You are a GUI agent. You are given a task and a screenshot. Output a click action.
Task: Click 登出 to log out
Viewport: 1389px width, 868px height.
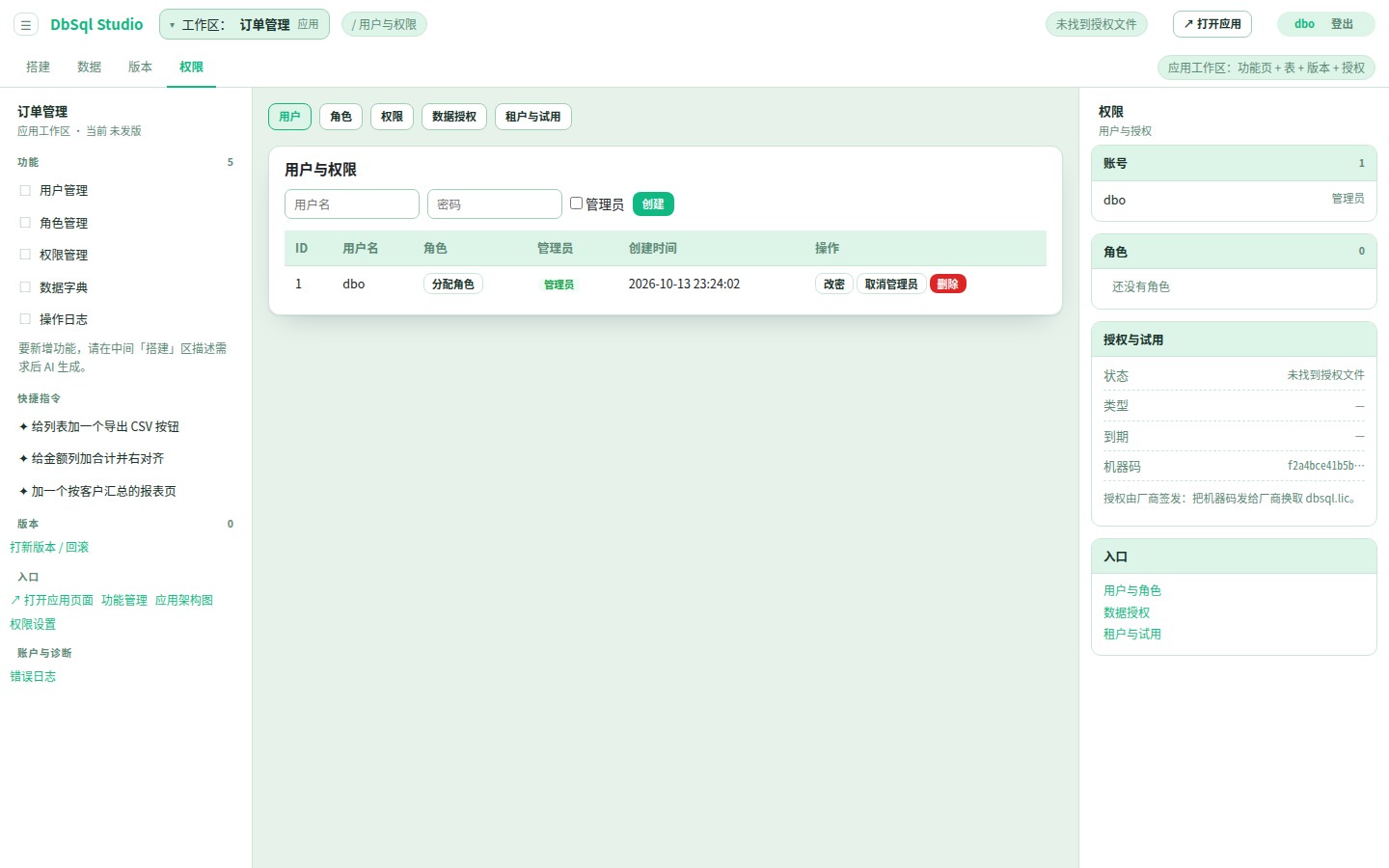tap(1342, 24)
